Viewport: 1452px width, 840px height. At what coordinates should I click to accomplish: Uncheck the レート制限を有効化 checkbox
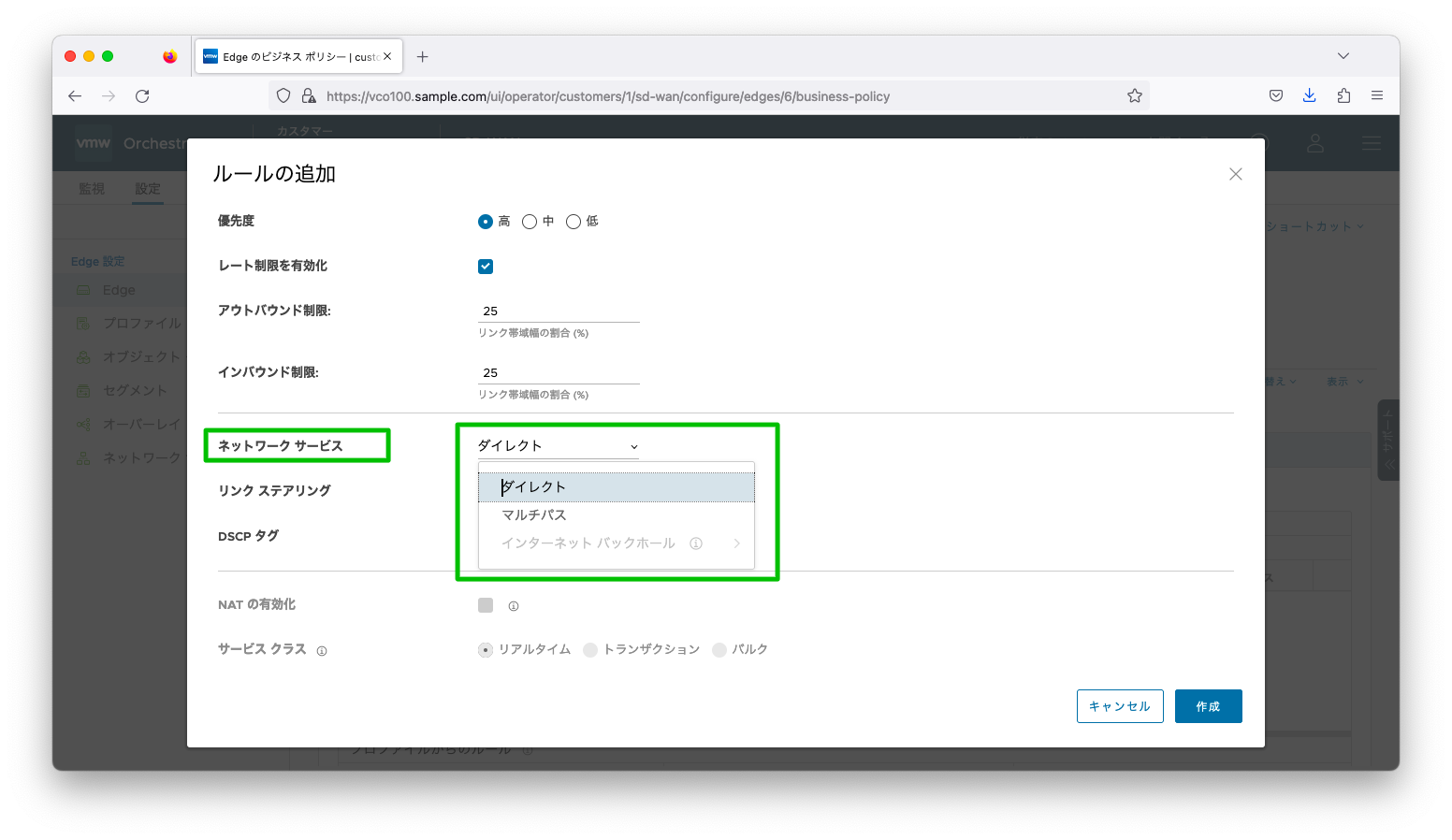pyautogui.click(x=486, y=267)
